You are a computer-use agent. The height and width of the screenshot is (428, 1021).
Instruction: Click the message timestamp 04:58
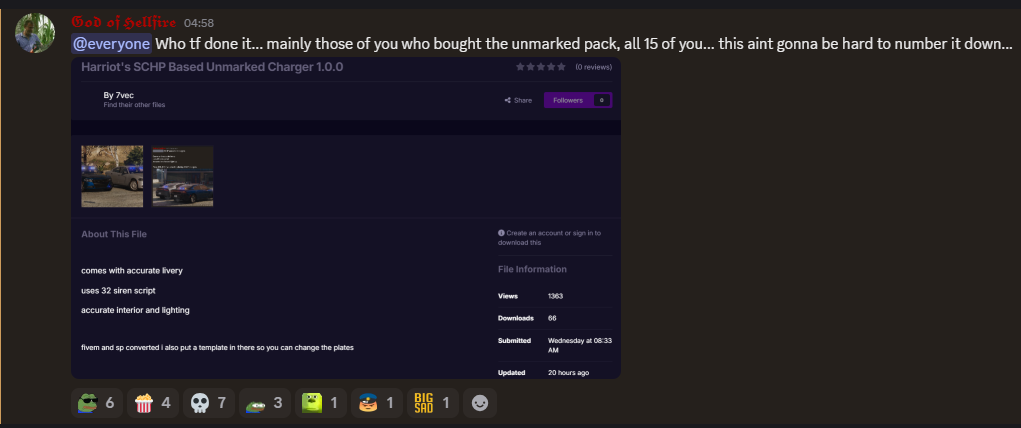point(199,23)
